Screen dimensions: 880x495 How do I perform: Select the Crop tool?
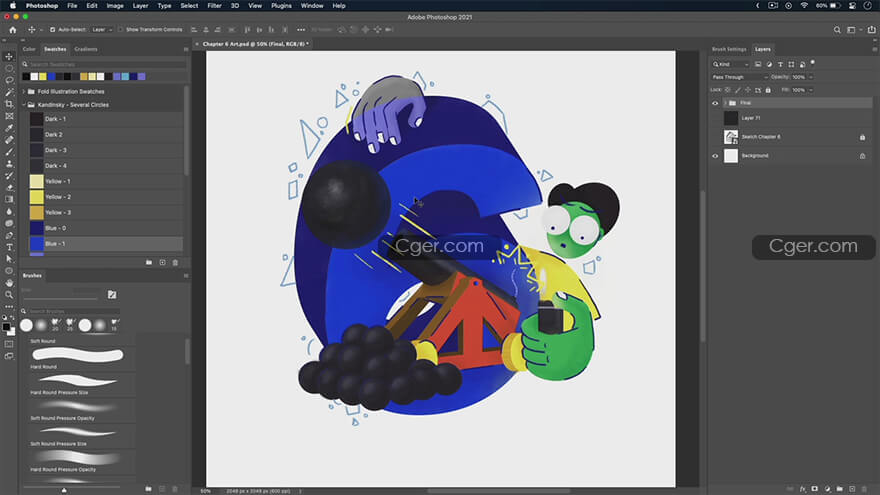9,104
